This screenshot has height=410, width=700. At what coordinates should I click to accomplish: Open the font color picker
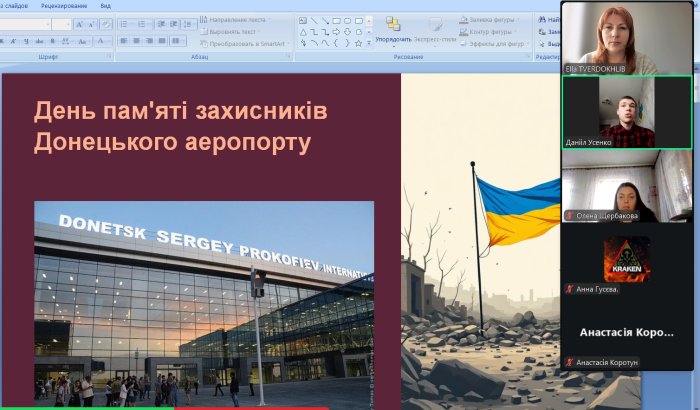103,41
